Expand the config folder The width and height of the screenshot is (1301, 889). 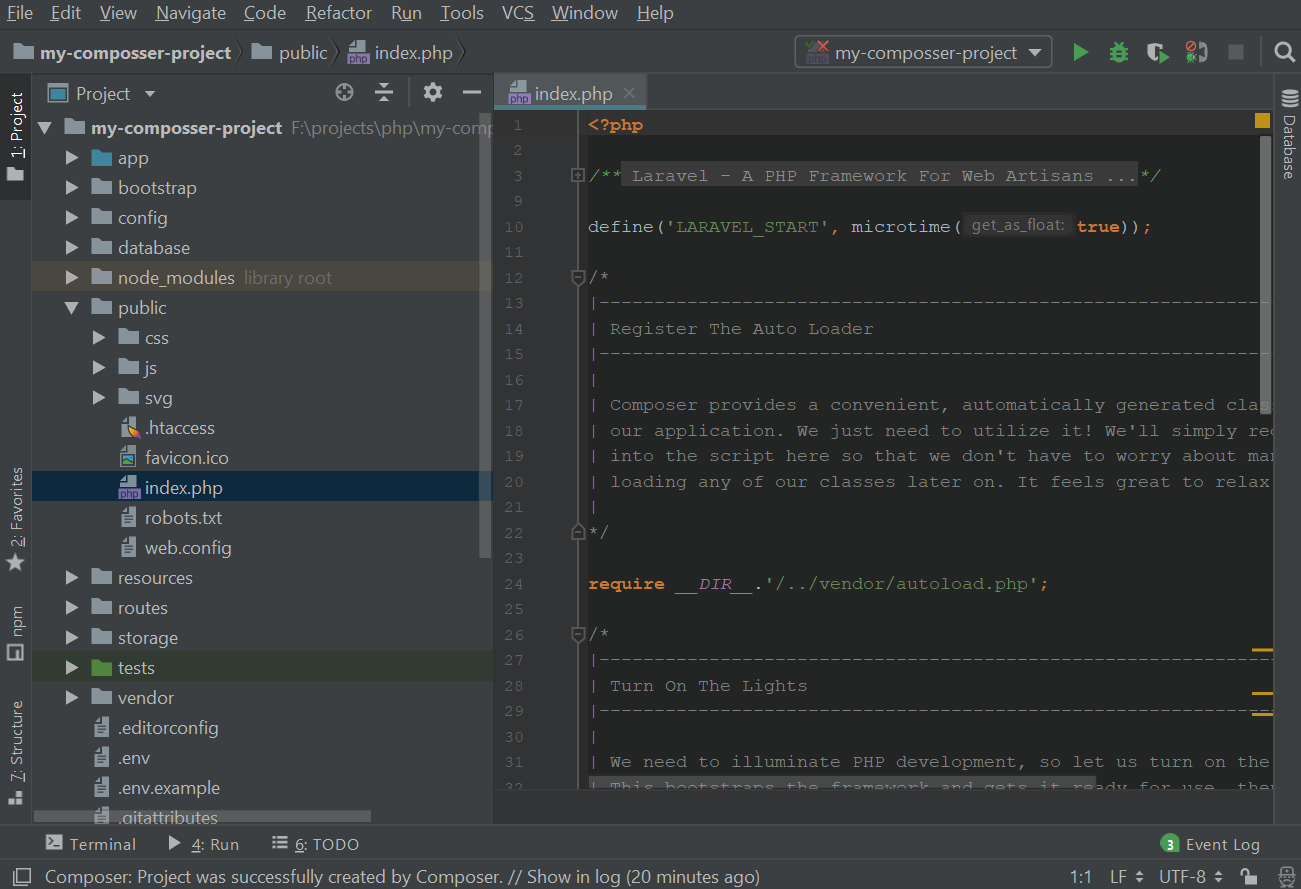[x=71, y=218]
